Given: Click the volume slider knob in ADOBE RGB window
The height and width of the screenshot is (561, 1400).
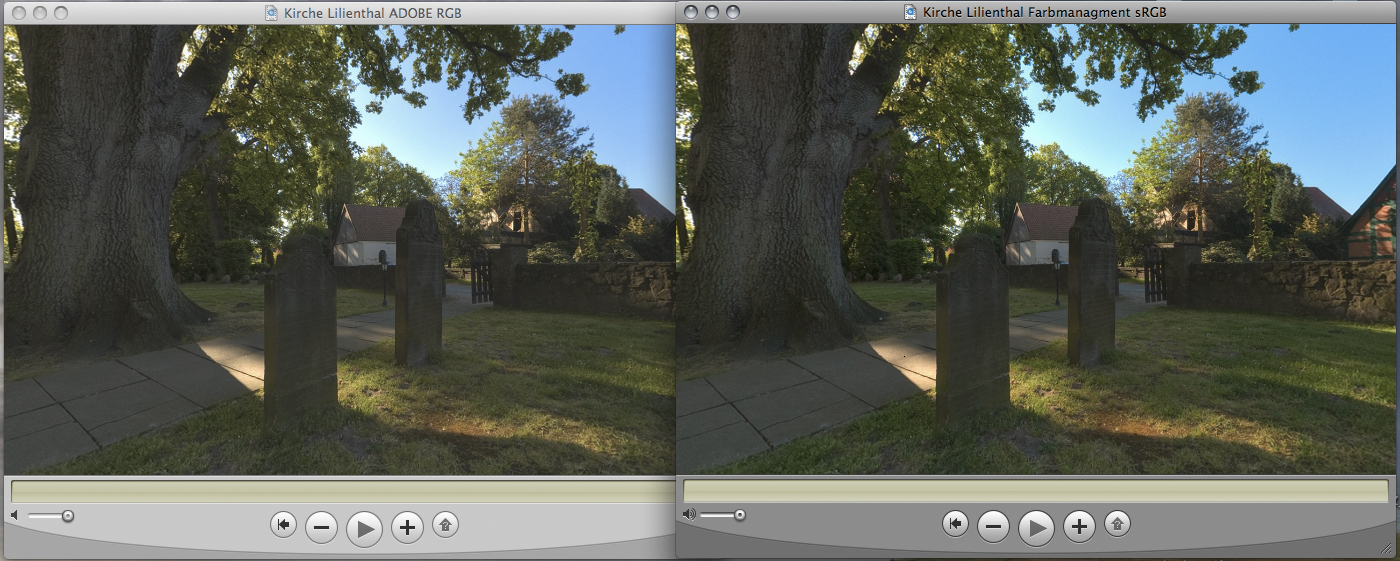Looking at the screenshot, I should click(x=67, y=516).
